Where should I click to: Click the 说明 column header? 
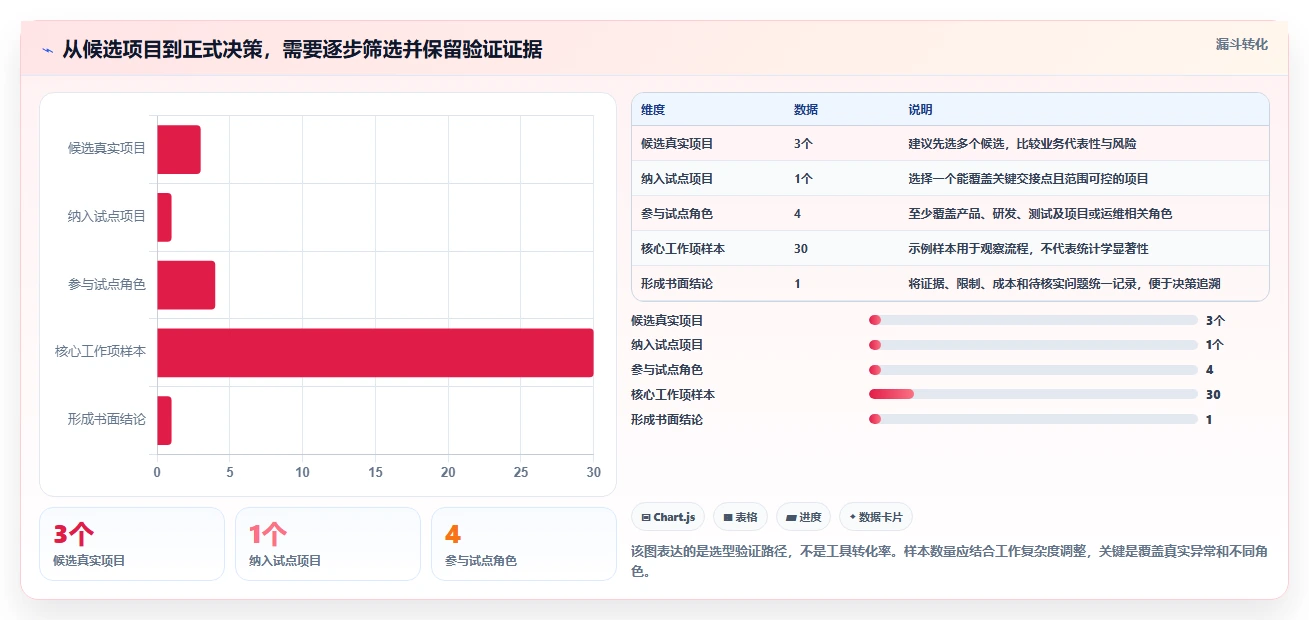click(x=920, y=109)
